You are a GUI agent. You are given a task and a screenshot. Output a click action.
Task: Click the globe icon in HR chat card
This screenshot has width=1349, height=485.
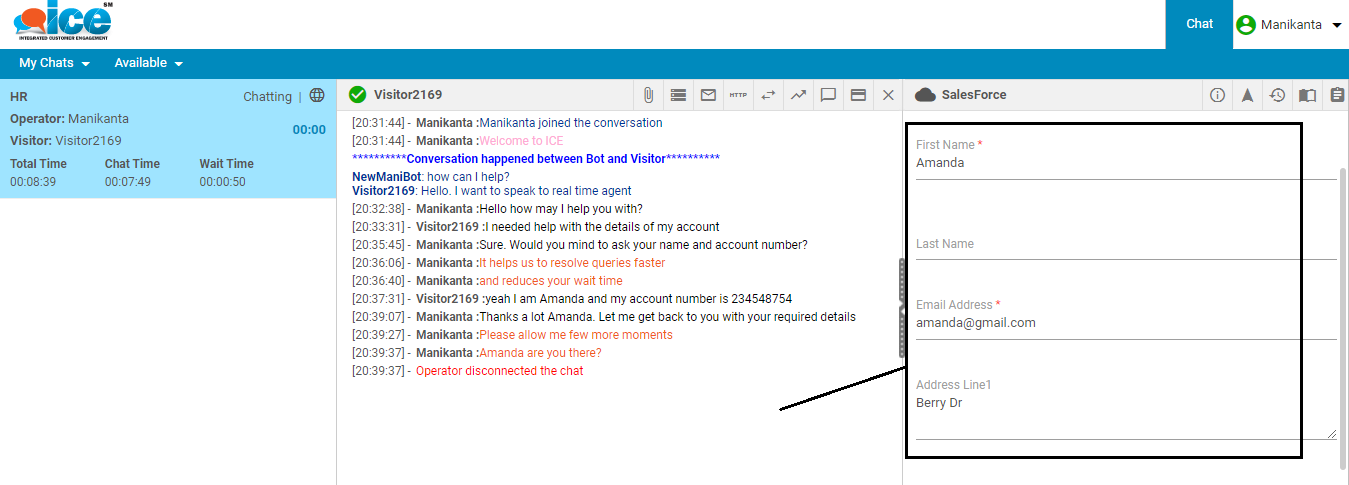(317, 96)
